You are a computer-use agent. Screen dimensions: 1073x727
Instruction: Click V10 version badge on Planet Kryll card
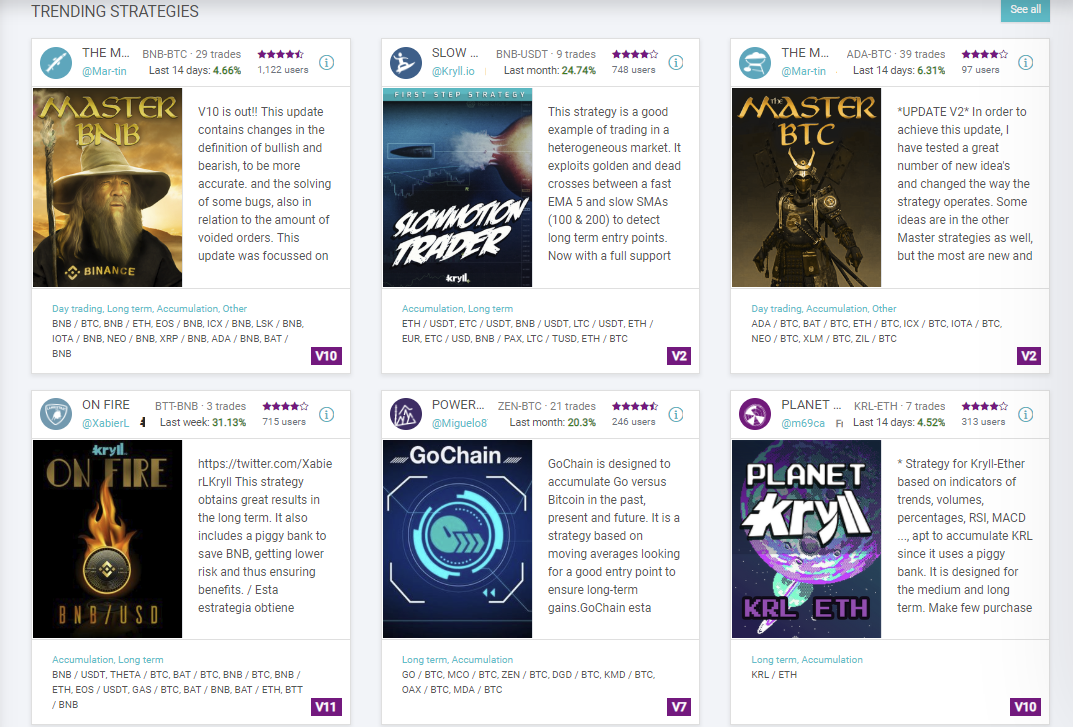coord(1025,707)
